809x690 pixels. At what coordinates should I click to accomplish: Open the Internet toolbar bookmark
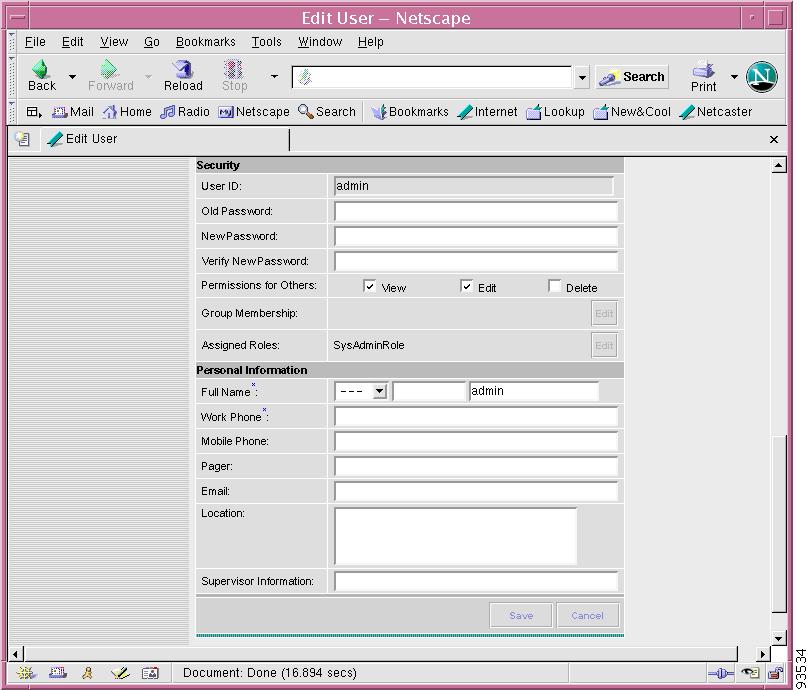[488, 112]
